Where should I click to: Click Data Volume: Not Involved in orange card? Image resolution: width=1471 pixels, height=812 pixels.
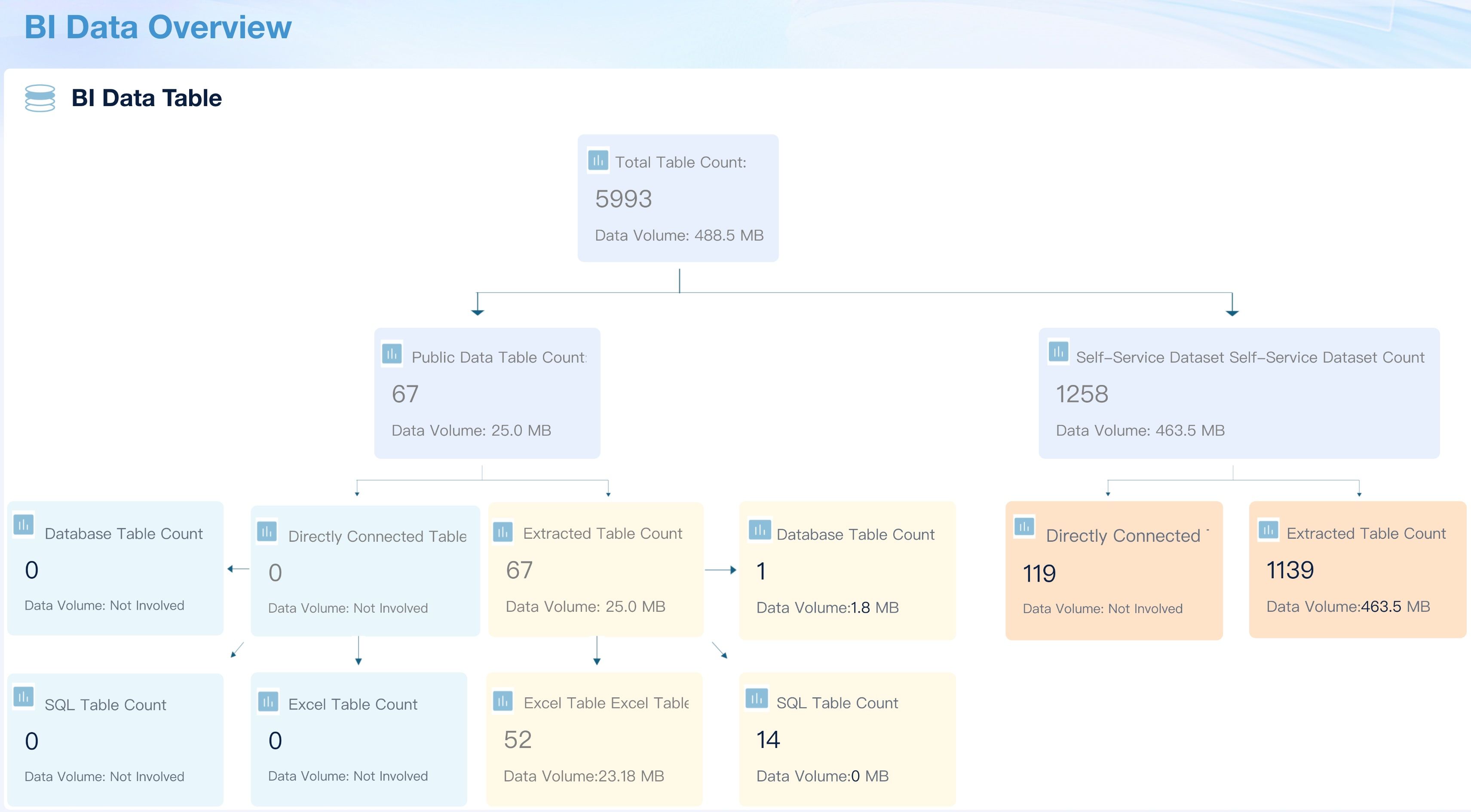click(x=1102, y=609)
